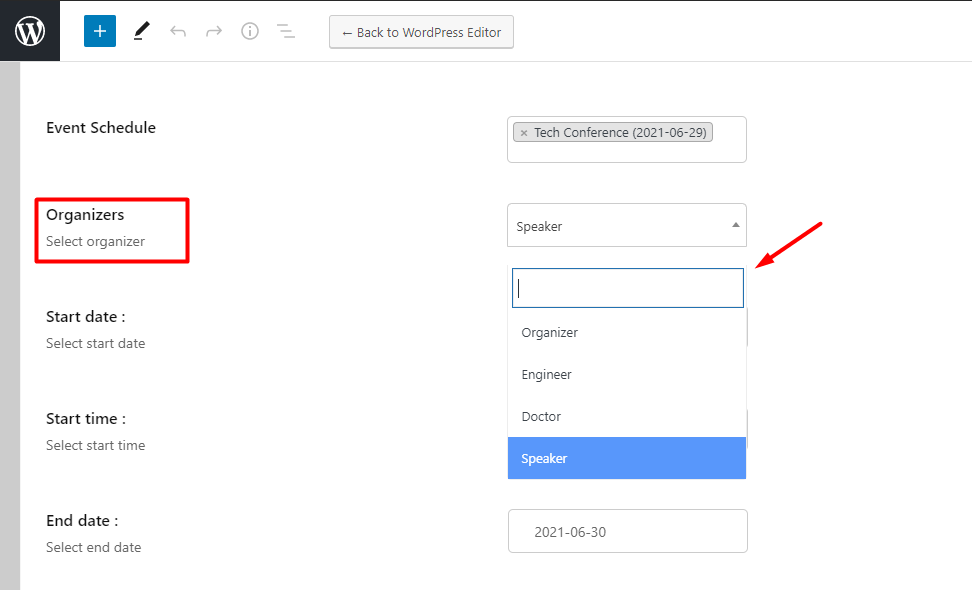This screenshot has height=590, width=973.
Task: Redo the last undone change
Action: (x=213, y=31)
